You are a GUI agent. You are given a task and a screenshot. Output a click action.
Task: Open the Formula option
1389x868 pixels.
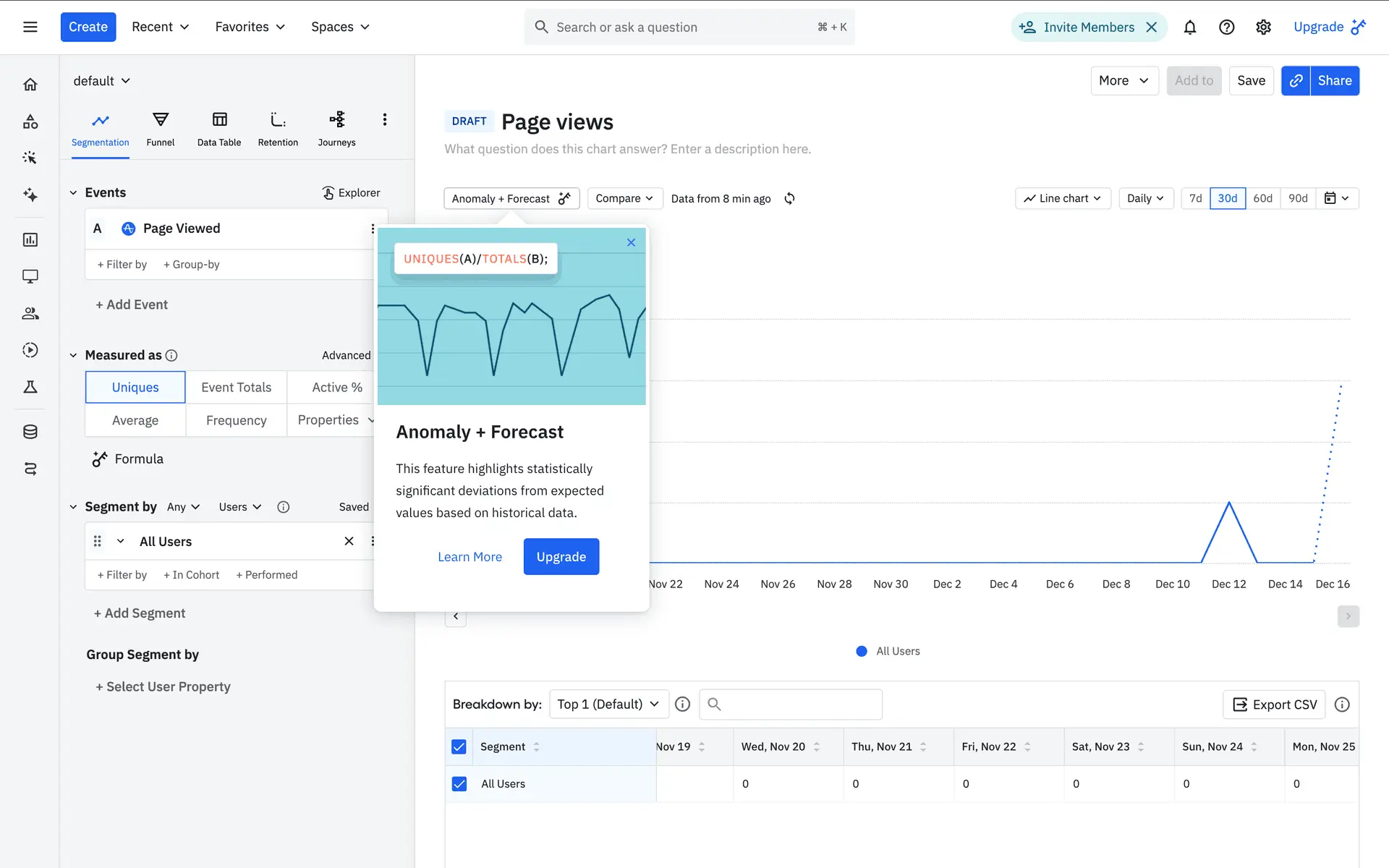click(x=128, y=459)
